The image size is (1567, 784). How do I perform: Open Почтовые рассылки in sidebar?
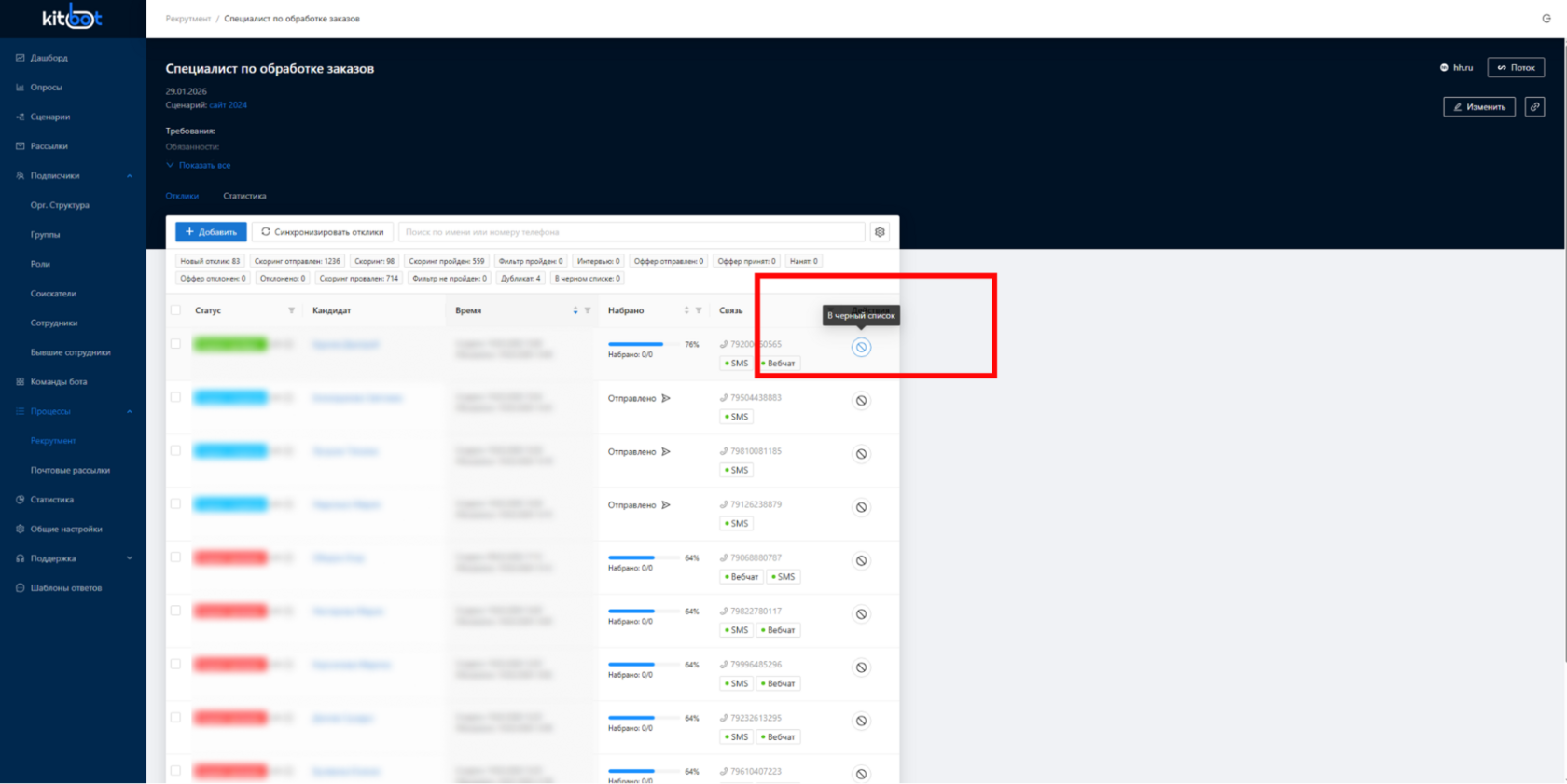[70, 470]
